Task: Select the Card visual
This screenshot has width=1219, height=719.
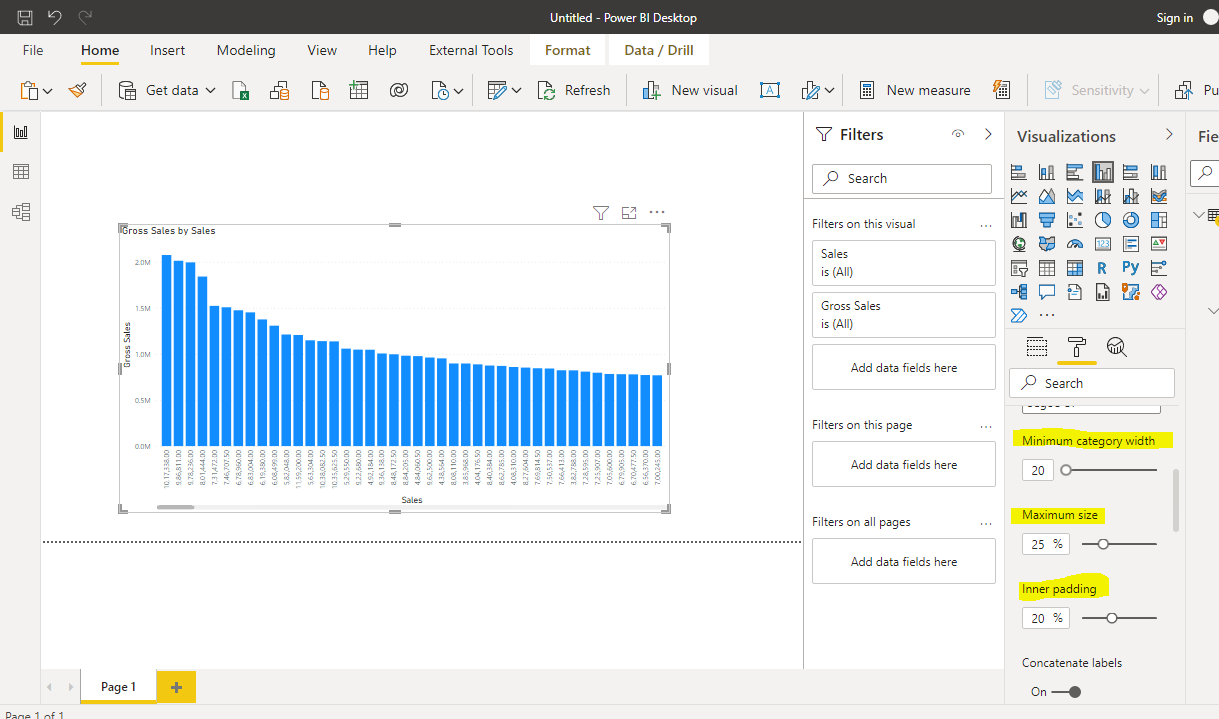Action: (1103, 243)
